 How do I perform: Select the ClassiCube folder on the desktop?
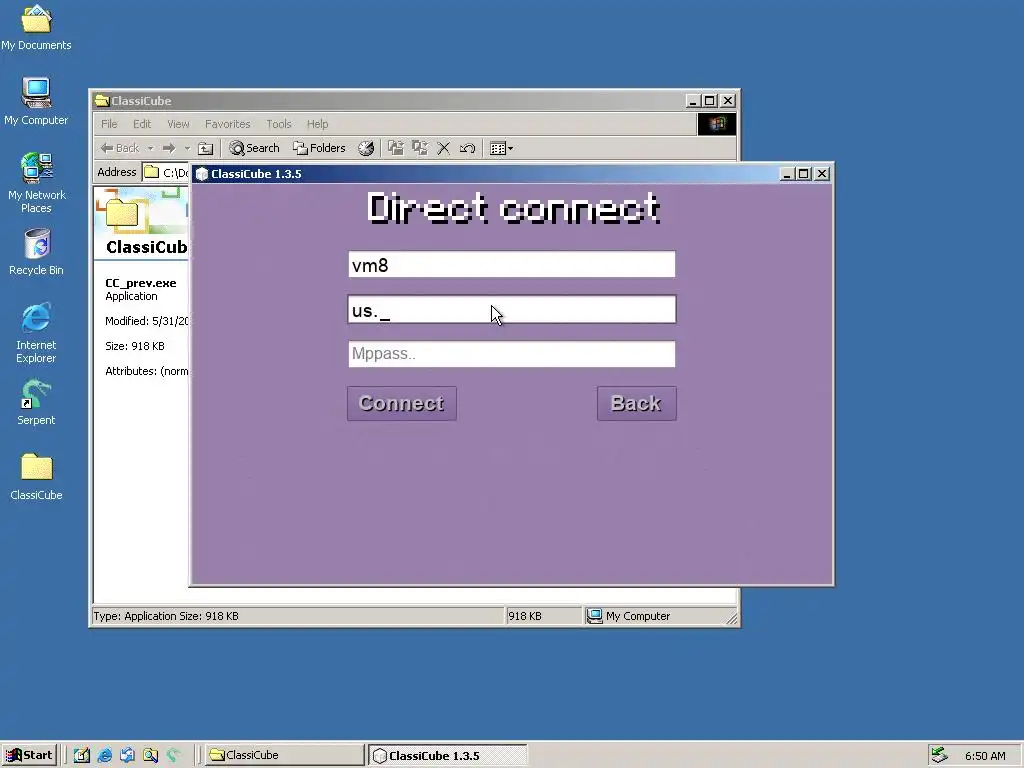point(37,477)
